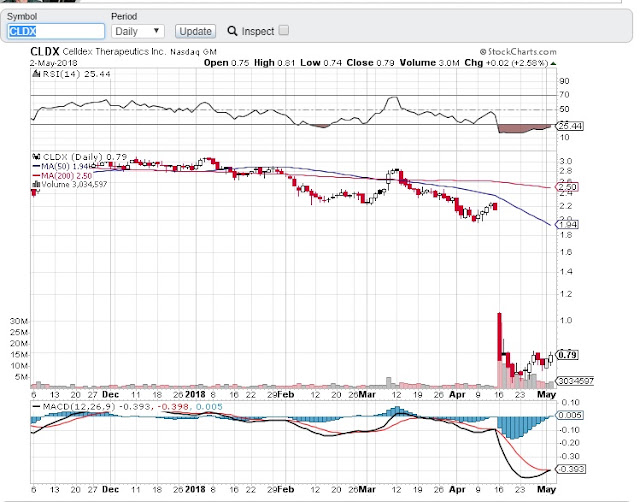Click the Update button
640x502 pixels.
(195, 31)
